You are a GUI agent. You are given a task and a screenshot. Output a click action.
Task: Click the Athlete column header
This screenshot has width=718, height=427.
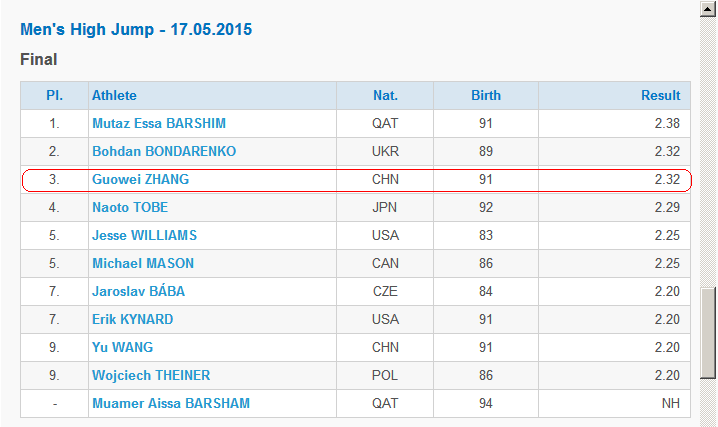click(114, 96)
